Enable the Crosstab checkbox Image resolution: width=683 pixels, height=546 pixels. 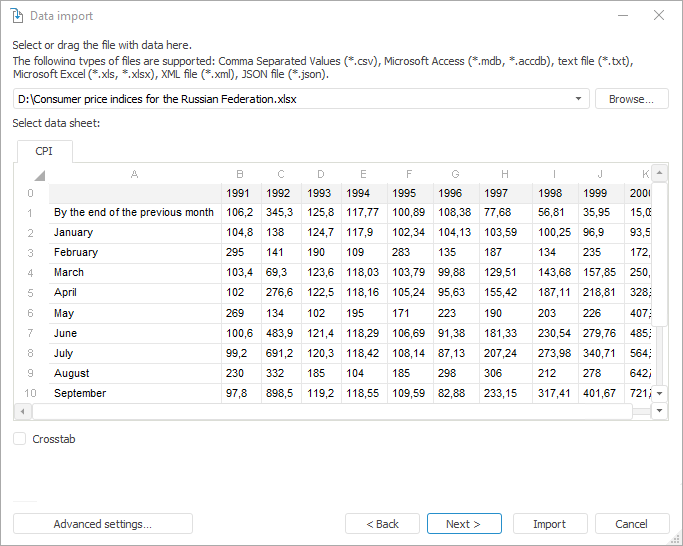20,439
